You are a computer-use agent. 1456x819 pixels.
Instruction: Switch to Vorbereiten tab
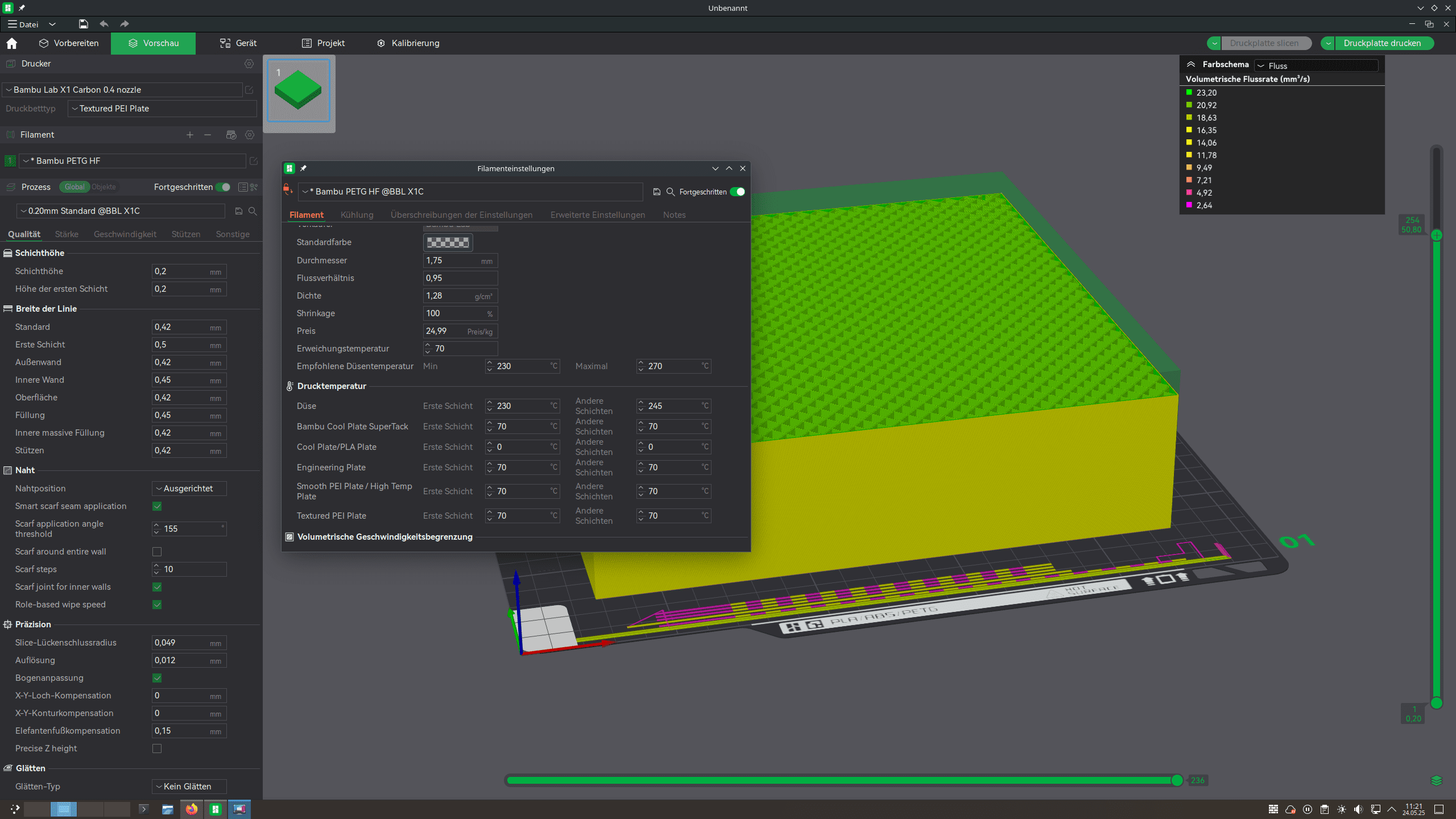[69, 43]
